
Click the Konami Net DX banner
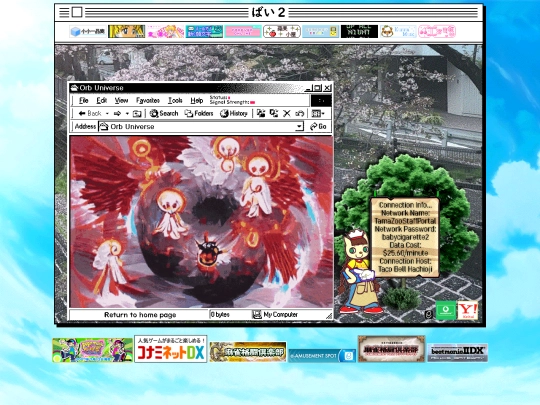pos(170,349)
